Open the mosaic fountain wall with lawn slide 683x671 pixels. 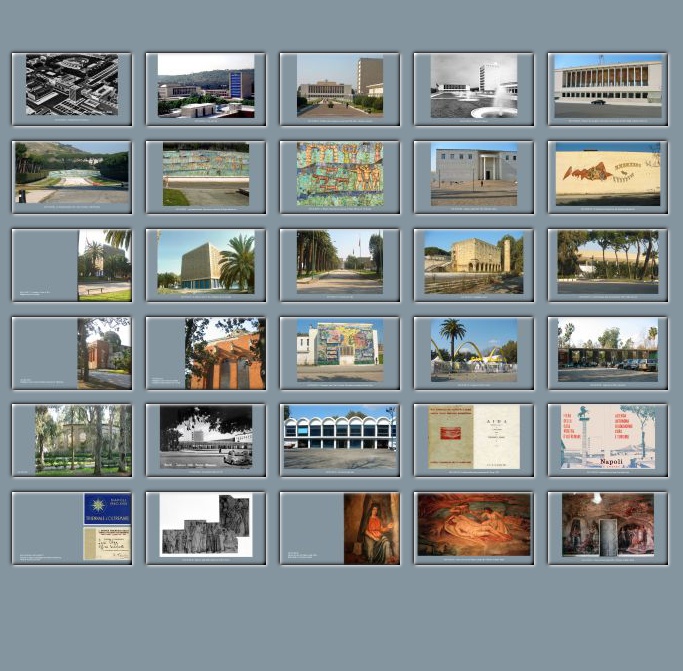pyautogui.click(x=206, y=177)
